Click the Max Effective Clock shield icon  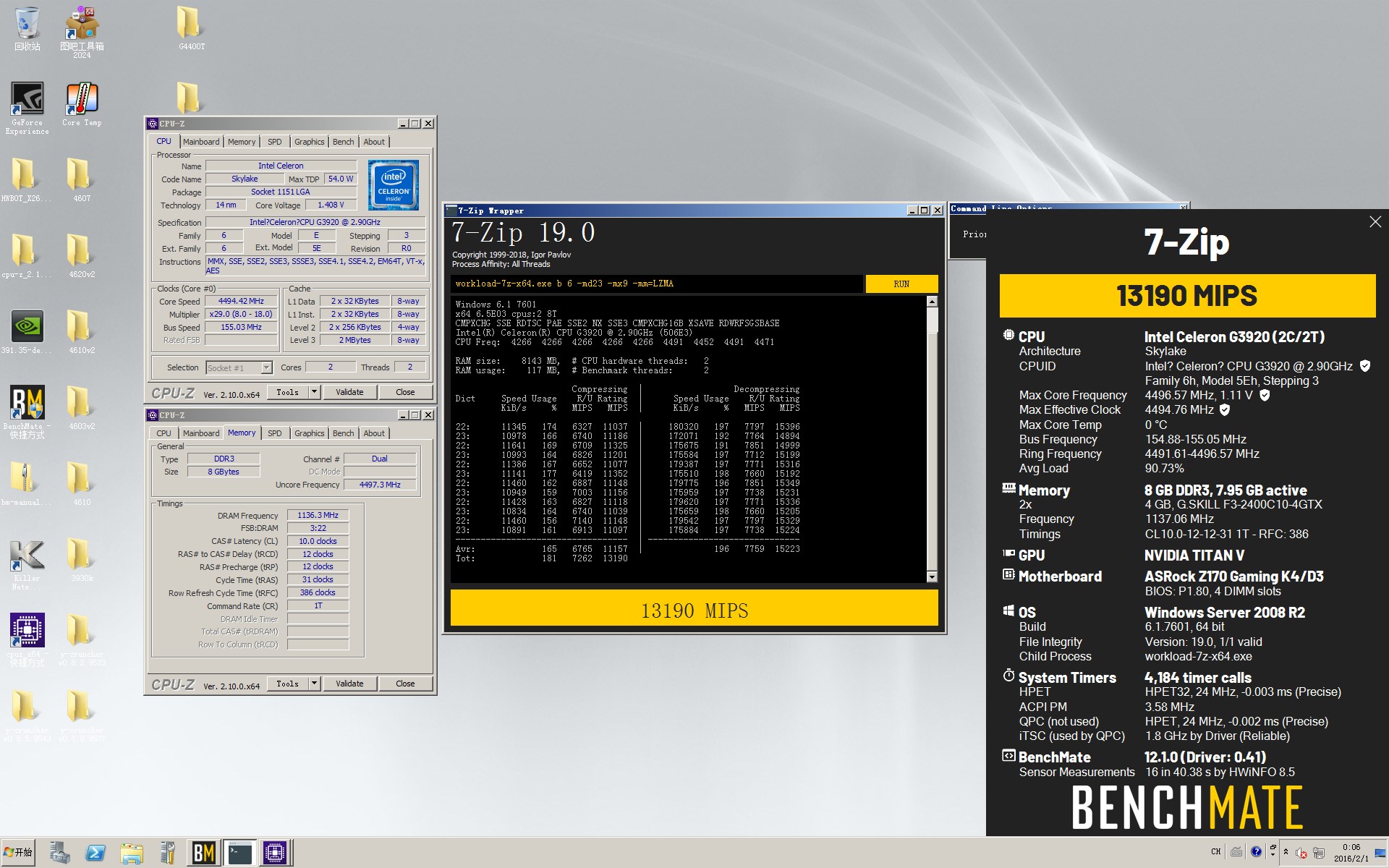coord(1225,409)
